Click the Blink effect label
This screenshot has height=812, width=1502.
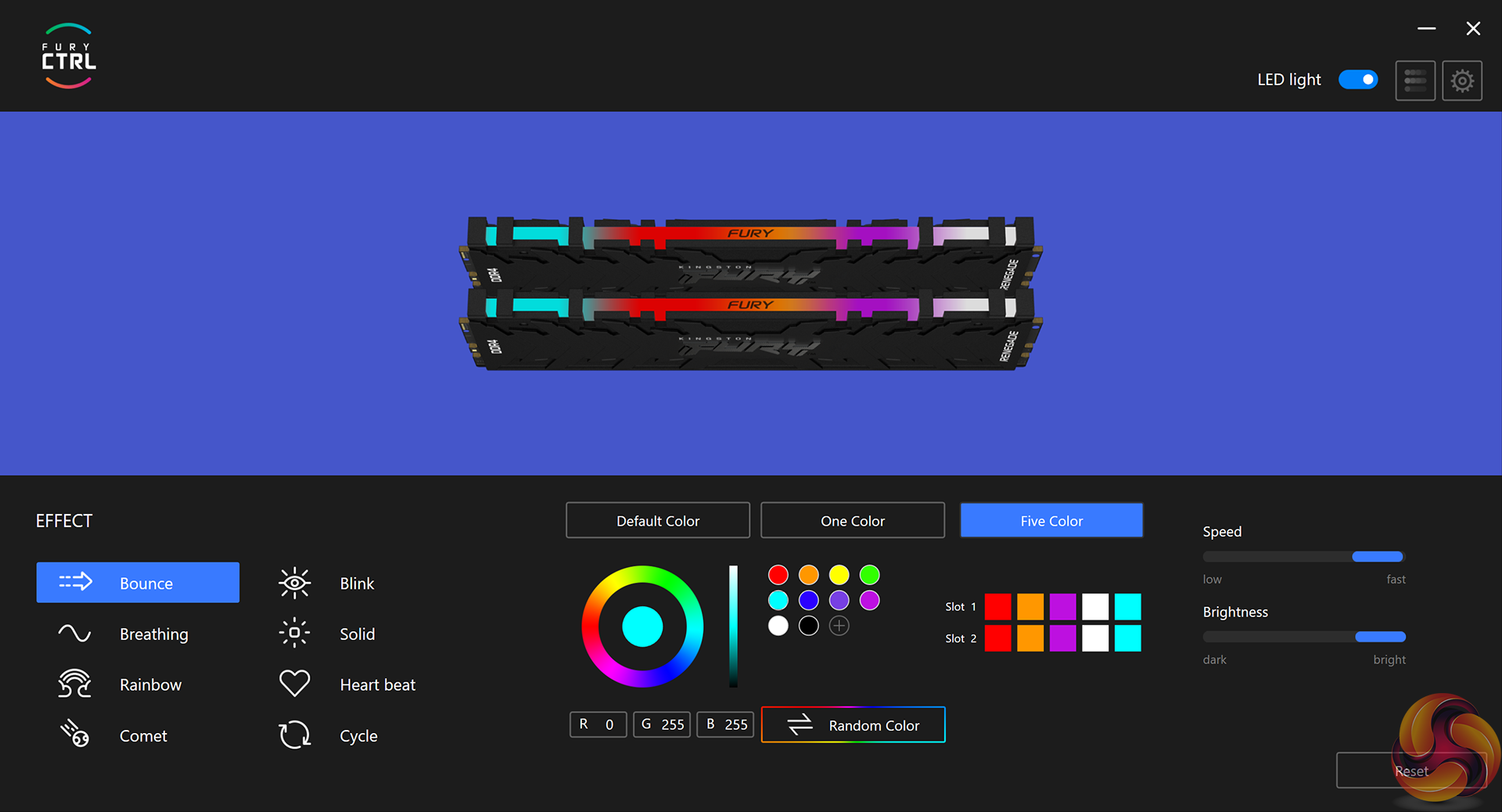[x=357, y=584]
